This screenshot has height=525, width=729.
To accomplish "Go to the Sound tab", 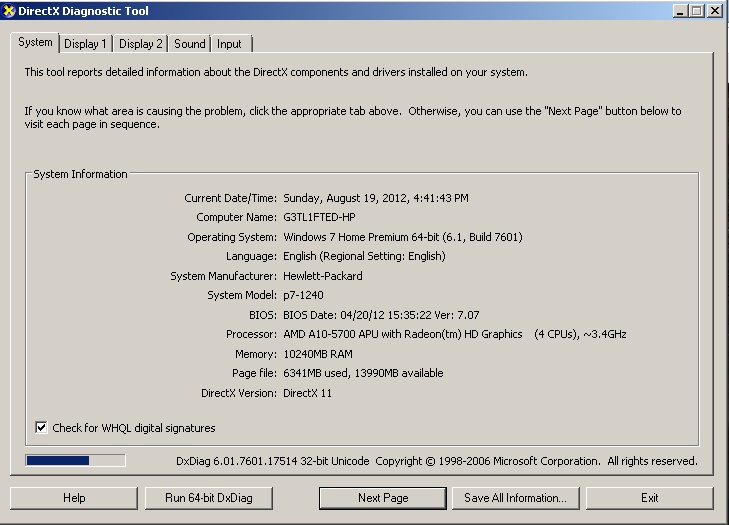I will point(190,44).
